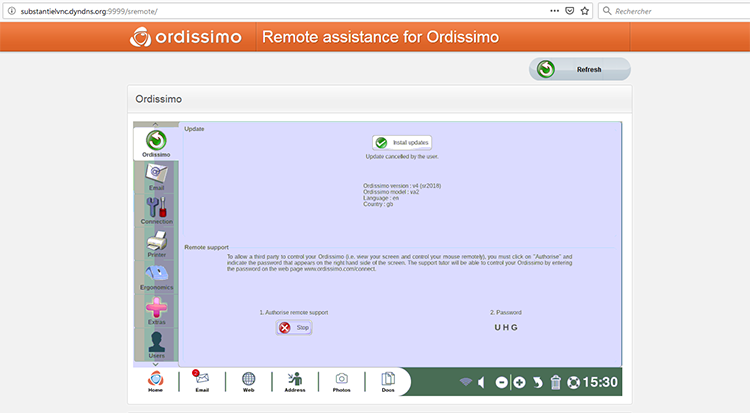Click the site info icon
Image resolution: width=750 pixels, height=413 pixels.
tap(11, 11)
